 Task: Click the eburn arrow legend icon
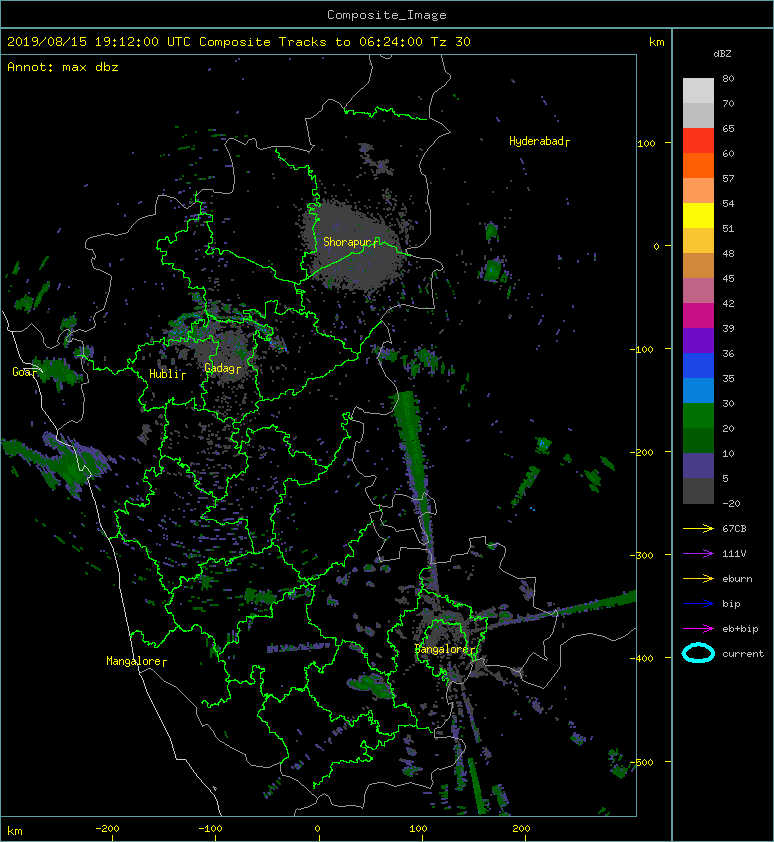(x=698, y=578)
